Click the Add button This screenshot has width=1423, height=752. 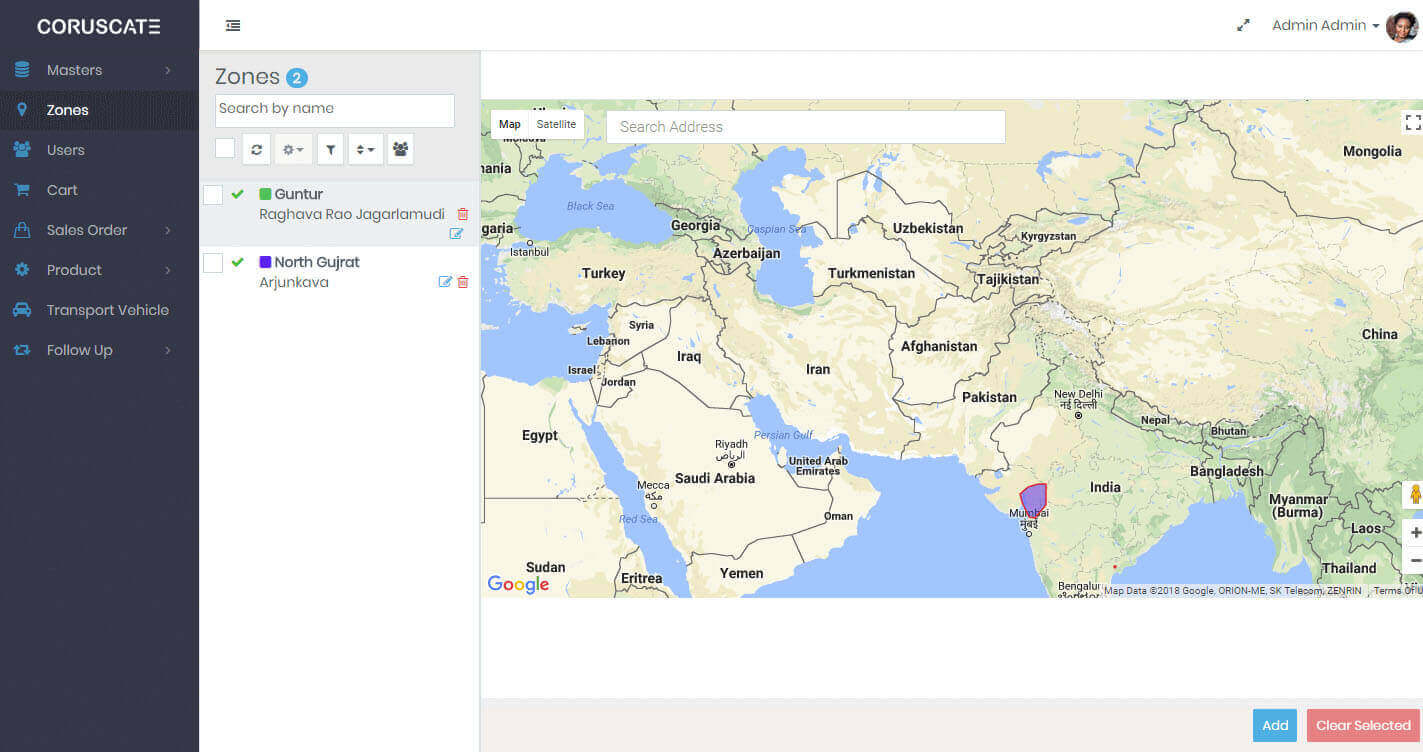click(x=1274, y=725)
